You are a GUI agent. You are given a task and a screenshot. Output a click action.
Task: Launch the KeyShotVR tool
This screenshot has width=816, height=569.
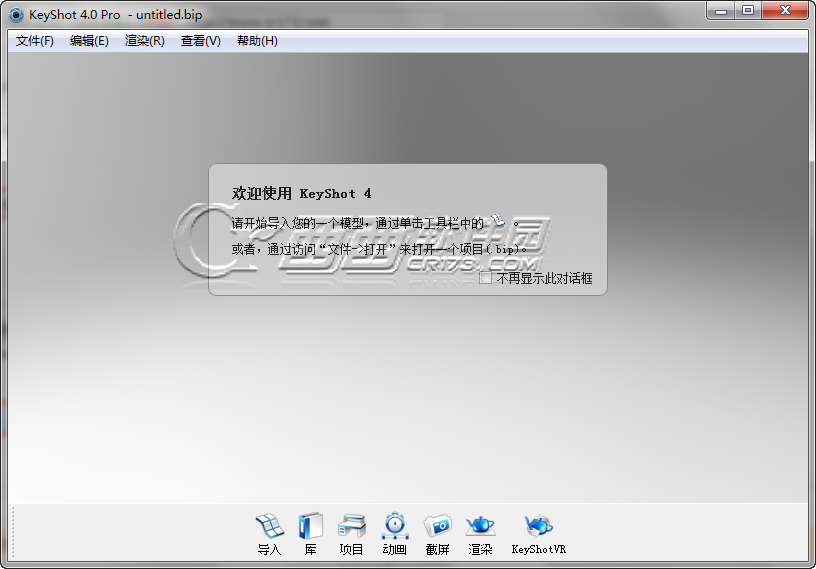pos(539,534)
